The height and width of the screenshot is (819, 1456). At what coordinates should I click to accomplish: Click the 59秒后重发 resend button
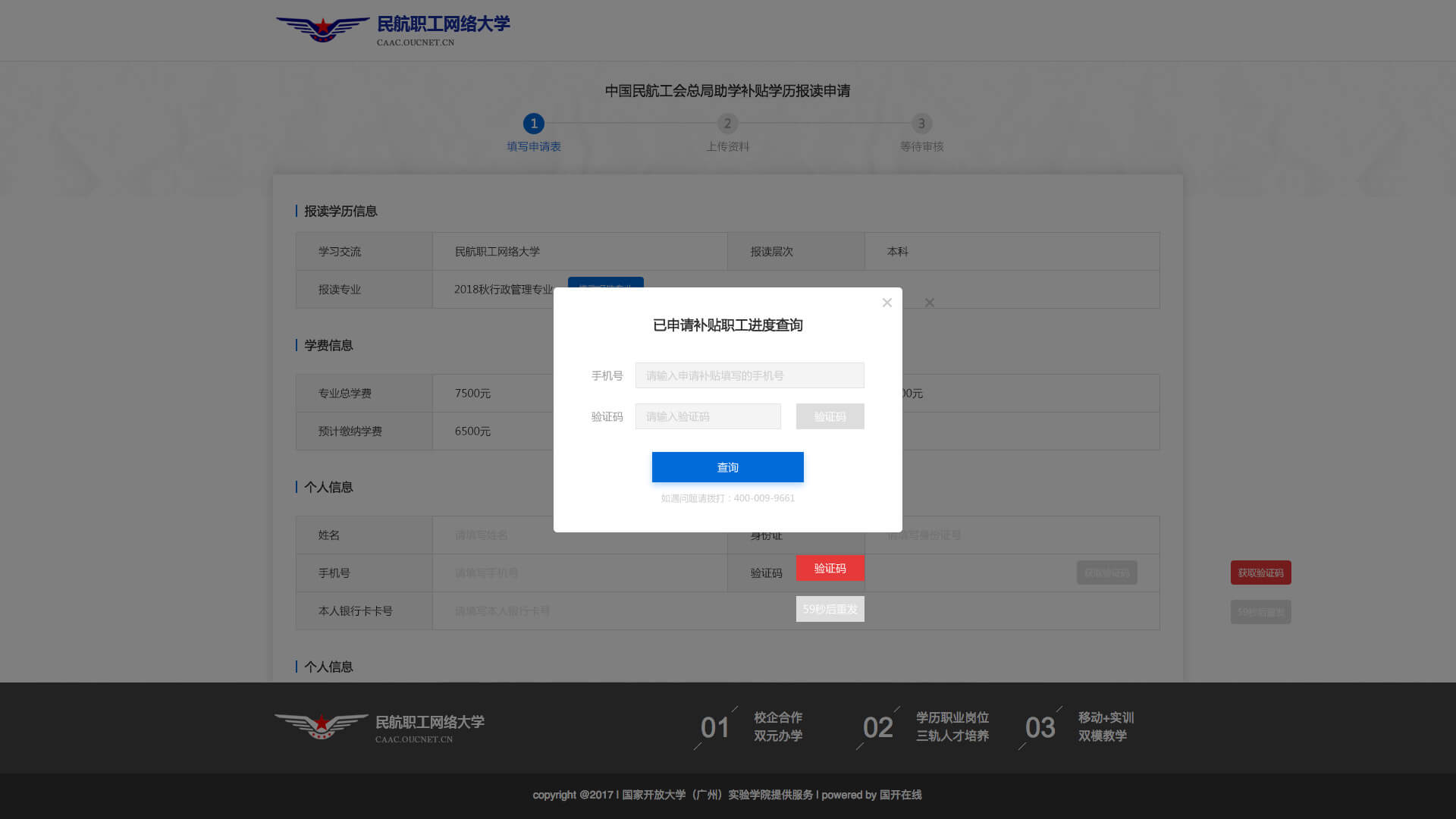[830, 609]
